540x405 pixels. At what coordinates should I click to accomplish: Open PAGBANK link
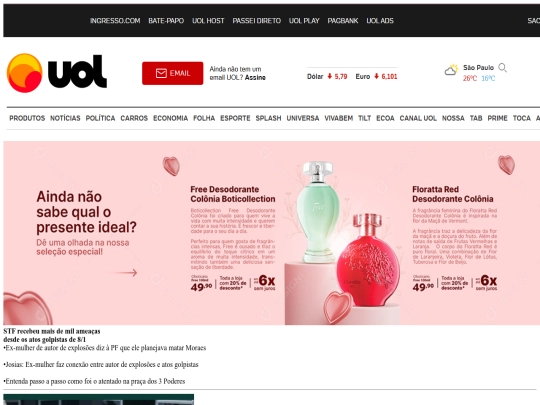click(x=343, y=21)
